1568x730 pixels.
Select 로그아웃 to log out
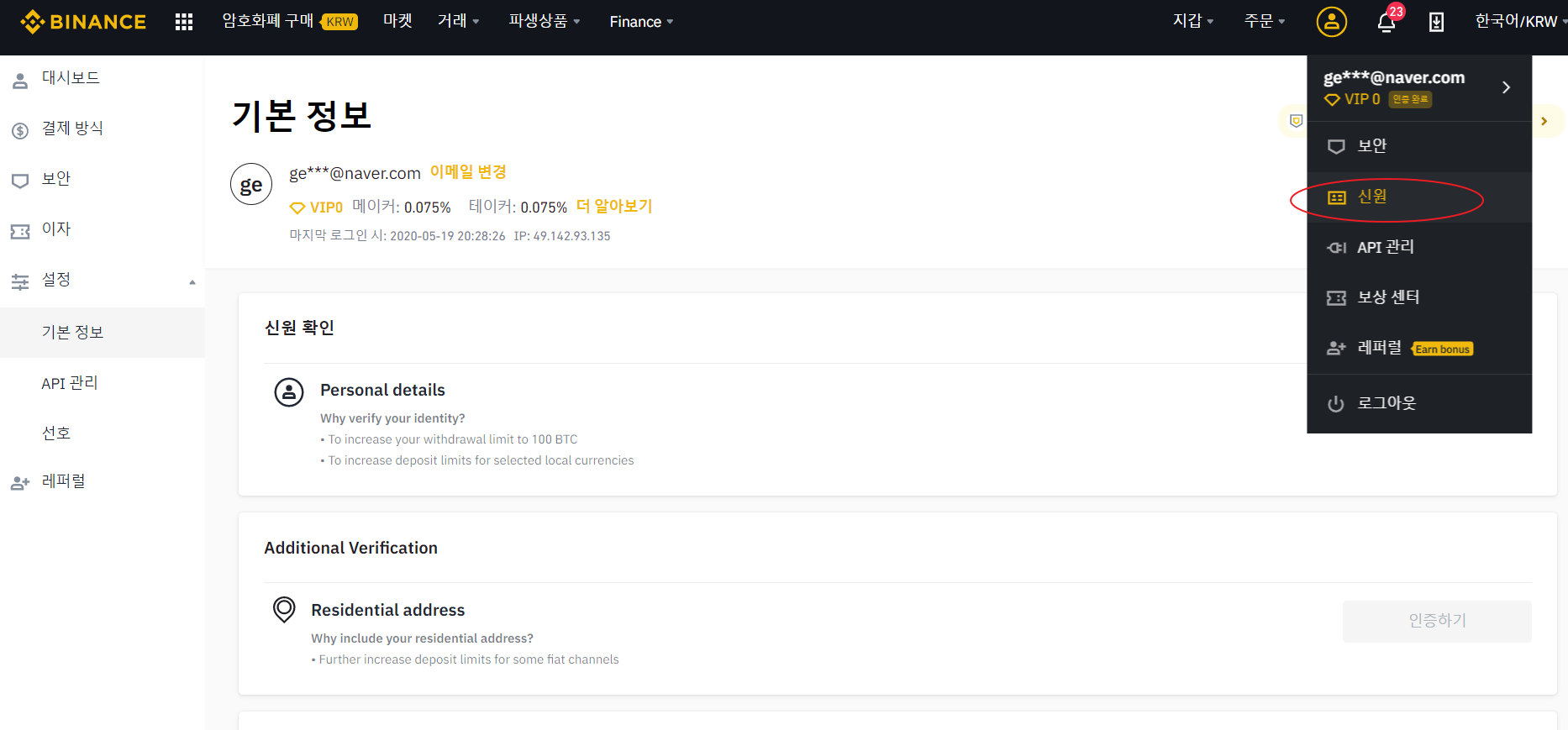pos(1419,404)
